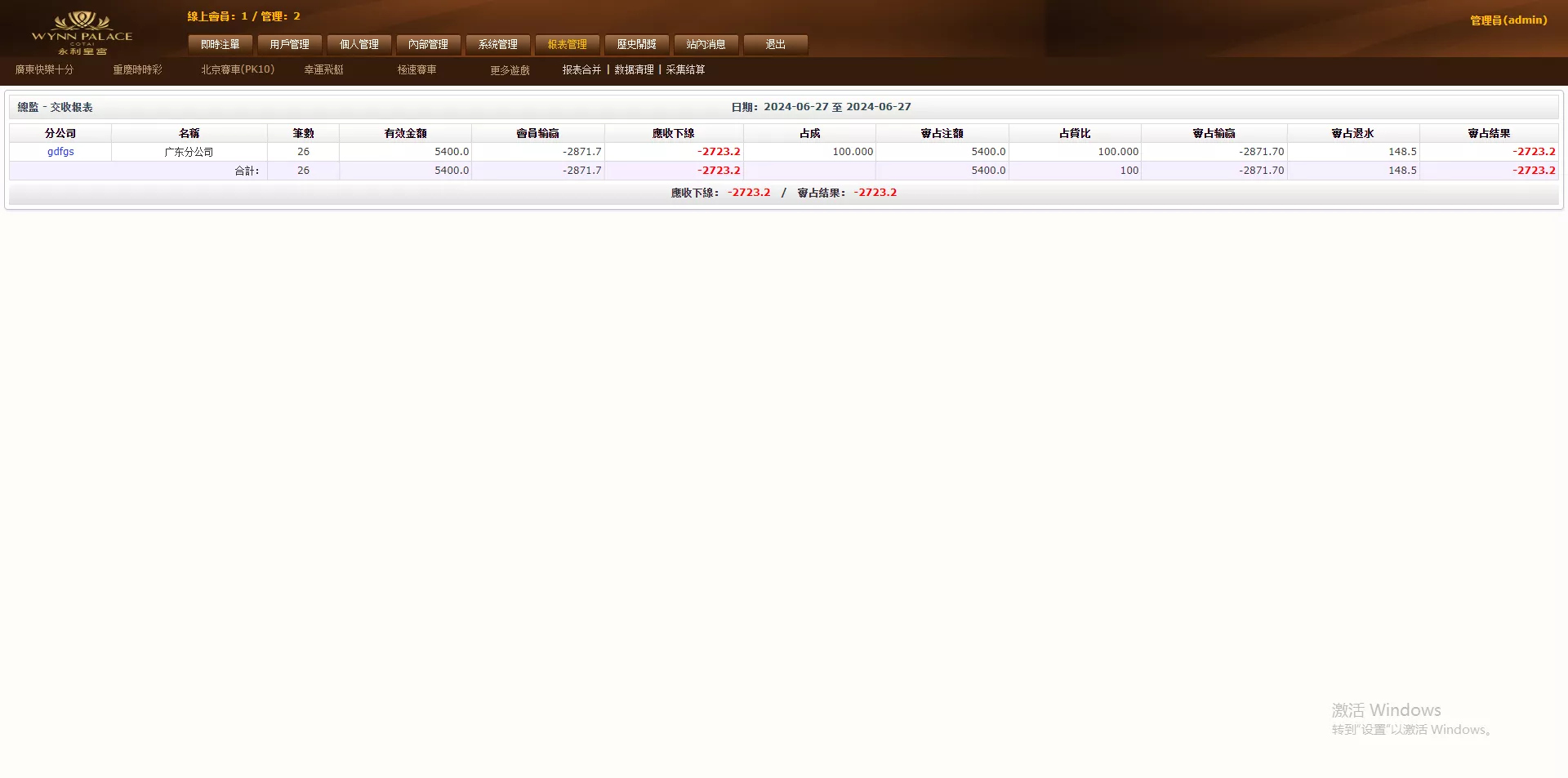Click 采集结算 settlement link
The width and height of the screenshot is (1568, 778).
click(x=684, y=69)
